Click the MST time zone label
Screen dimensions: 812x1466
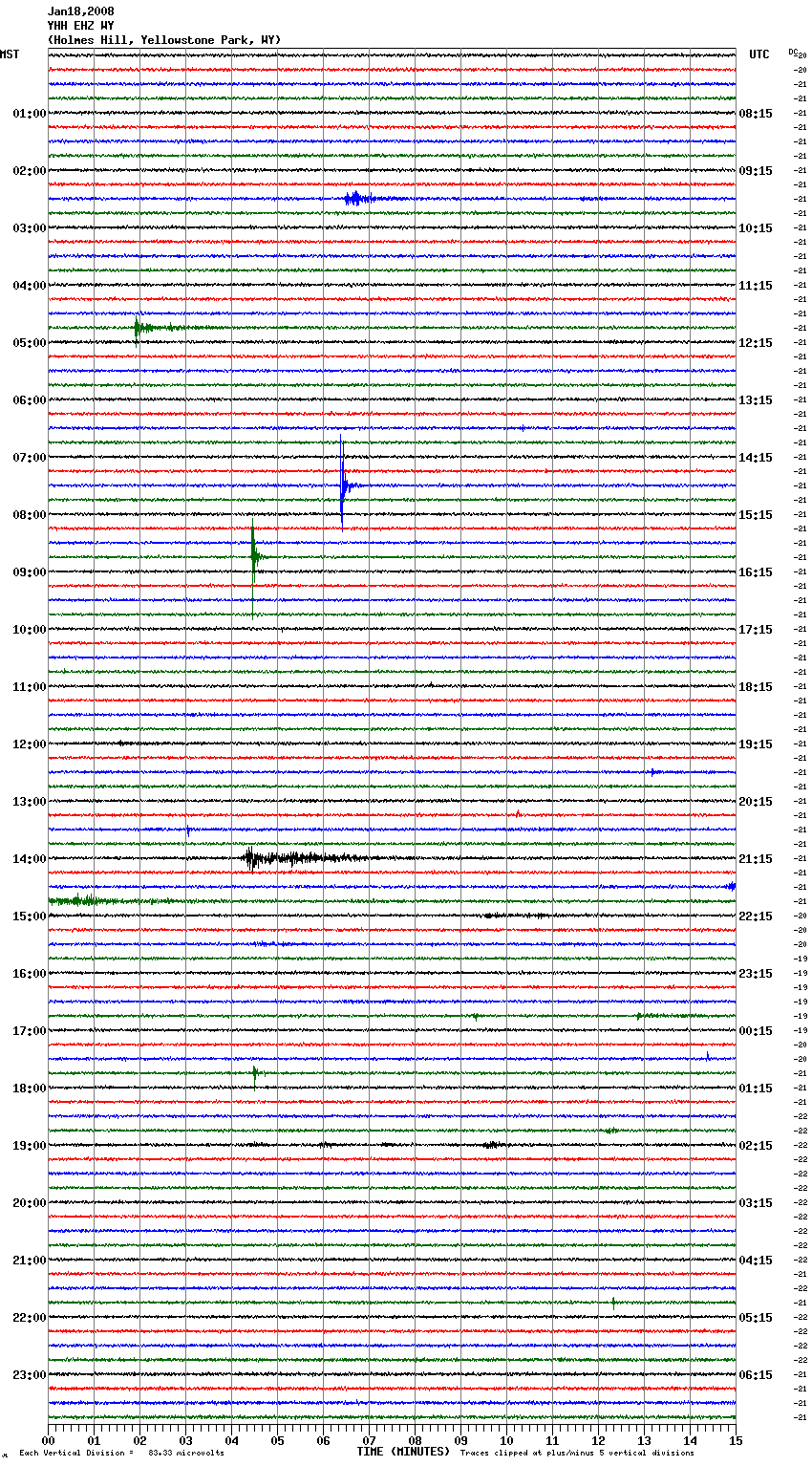(x=10, y=54)
